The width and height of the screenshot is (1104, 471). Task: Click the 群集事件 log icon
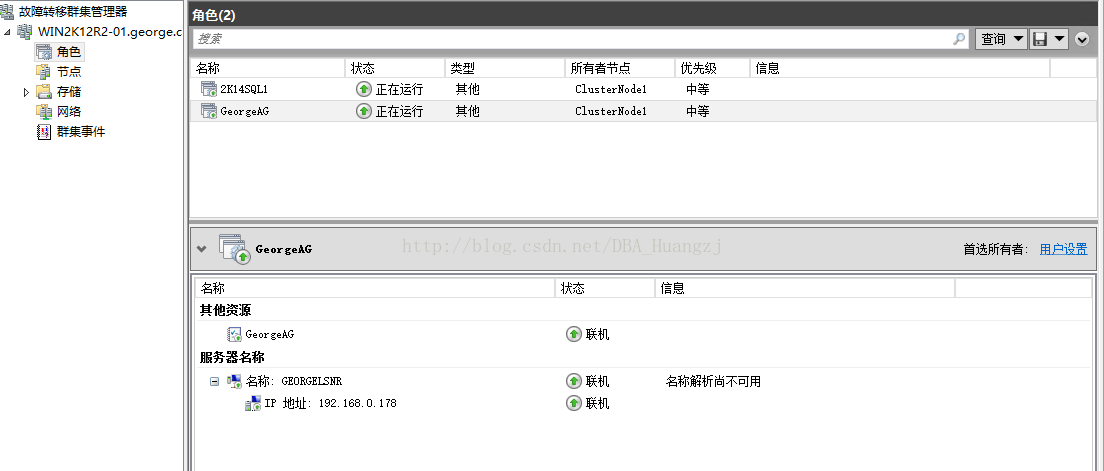coord(44,132)
